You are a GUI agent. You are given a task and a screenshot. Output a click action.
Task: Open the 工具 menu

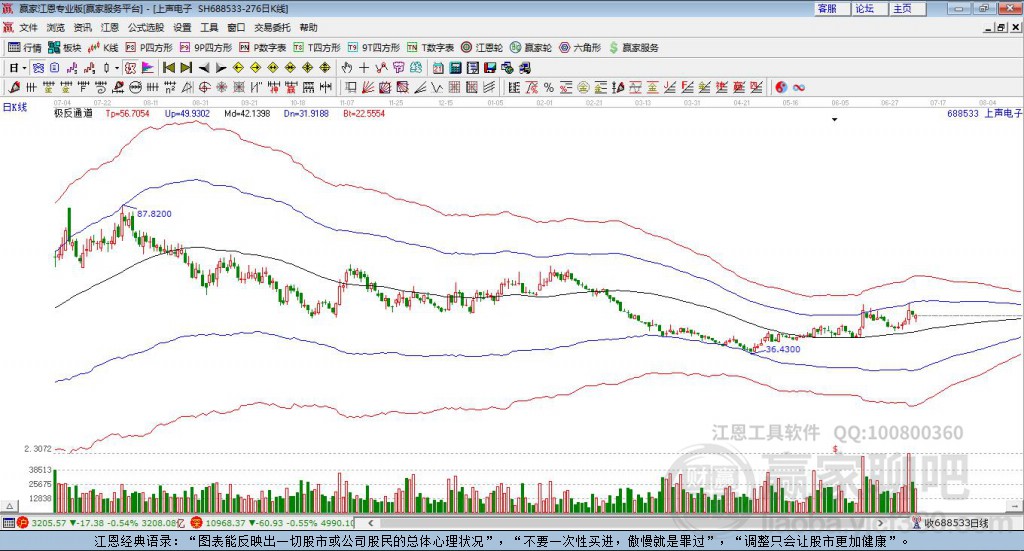pos(209,27)
